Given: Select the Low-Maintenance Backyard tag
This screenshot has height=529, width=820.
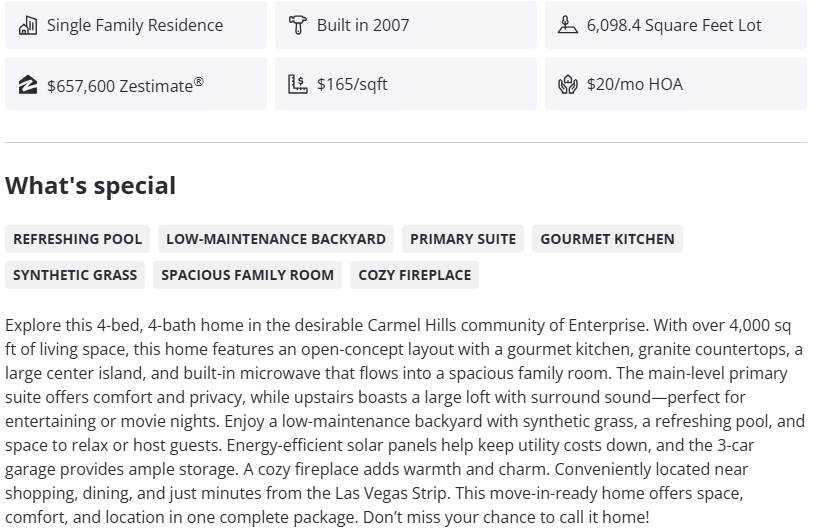Looking at the screenshot, I should [276, 239].
